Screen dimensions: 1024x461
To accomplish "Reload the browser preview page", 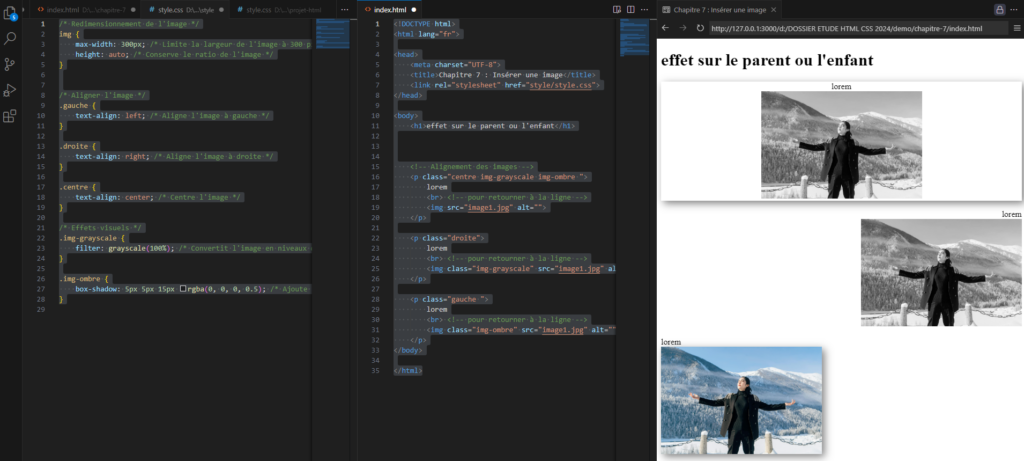I will pyautogui.click(x=700, y=28).
